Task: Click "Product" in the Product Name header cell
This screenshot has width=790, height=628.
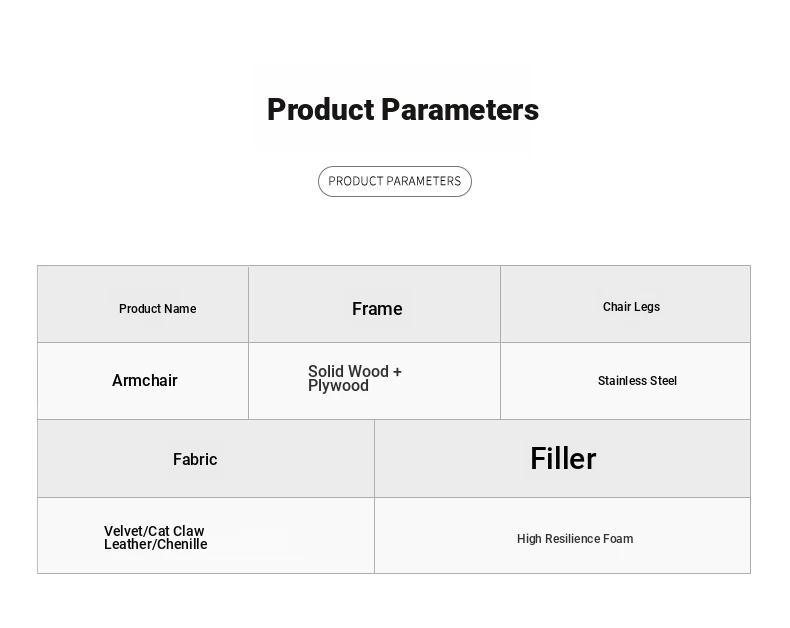Action: click(x=140, y=309)
